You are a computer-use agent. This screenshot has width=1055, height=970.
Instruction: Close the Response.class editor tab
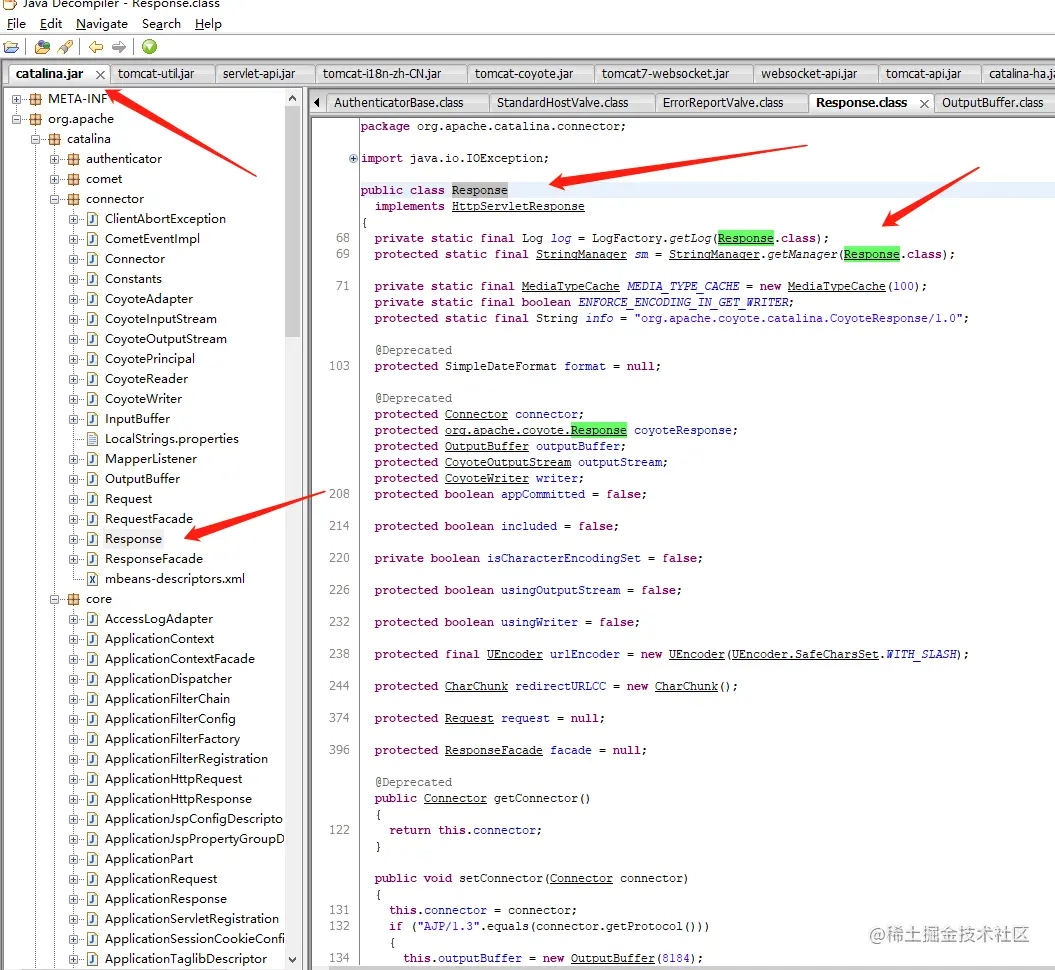pyautogui.click(x=924, y=104)
